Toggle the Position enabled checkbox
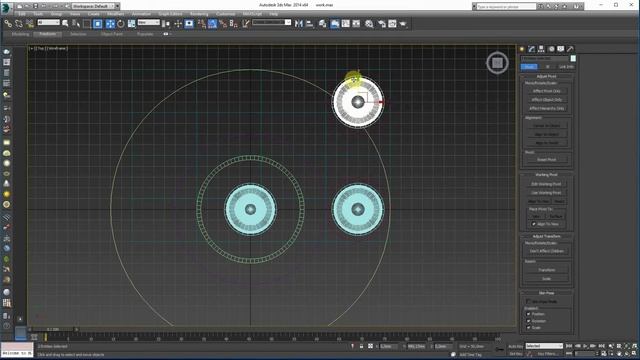640x360 pixels. pos(529,314)
